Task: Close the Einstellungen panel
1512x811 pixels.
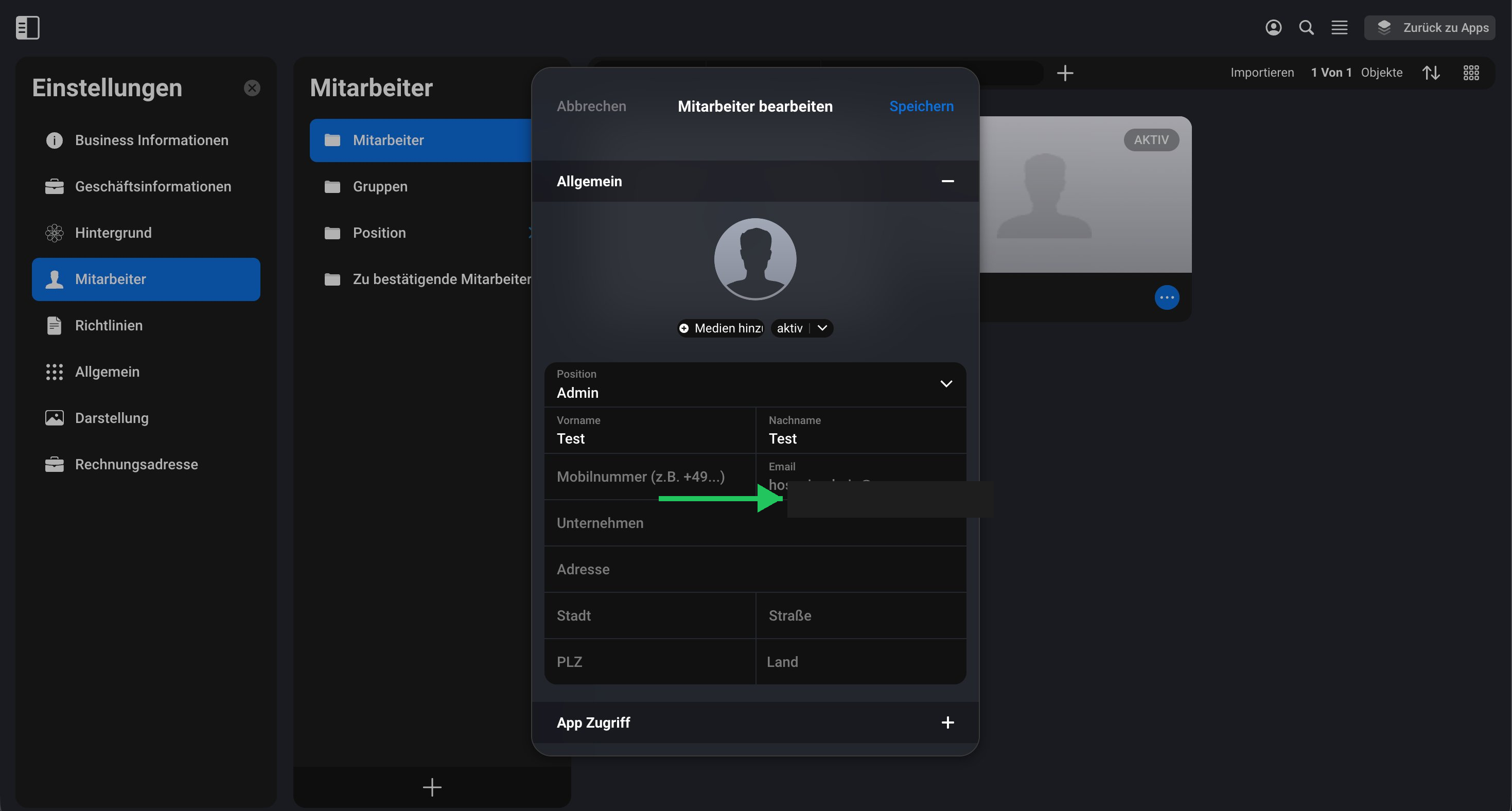Action: point(252,88)
